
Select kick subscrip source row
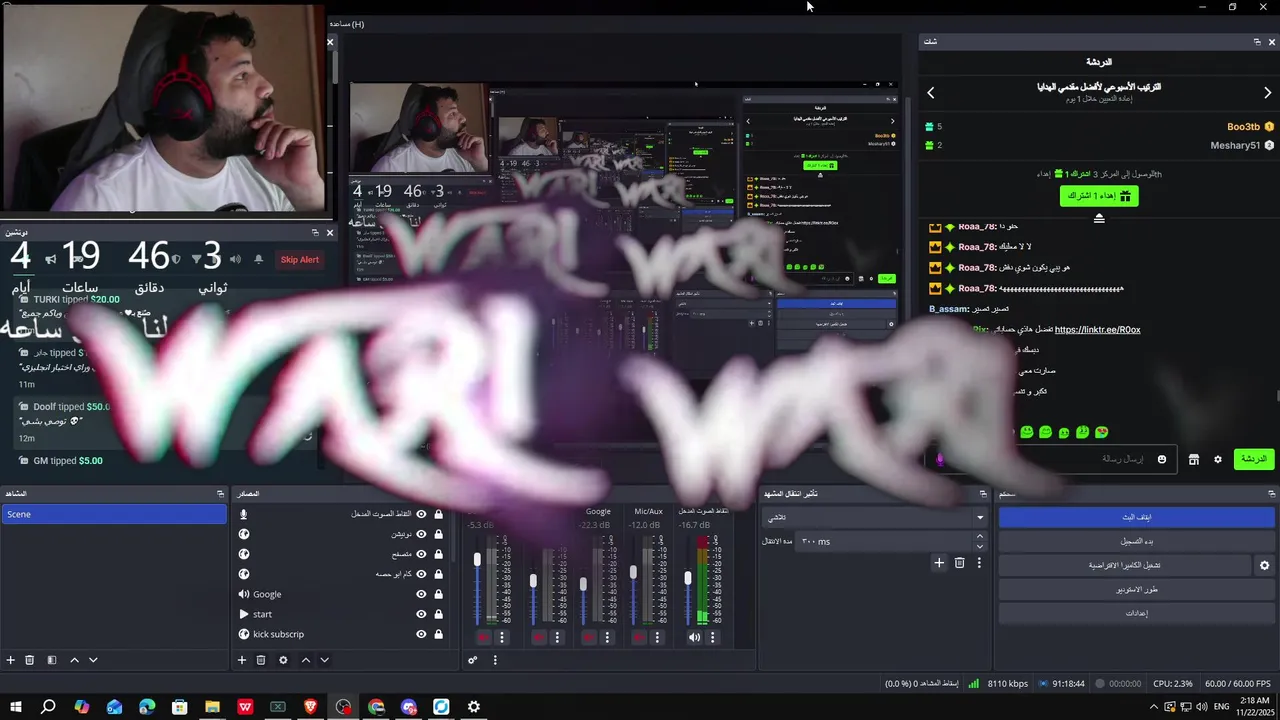click(340, 634)
